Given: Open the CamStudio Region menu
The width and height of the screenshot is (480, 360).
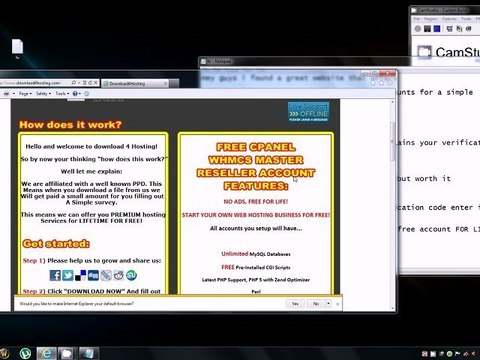Looking at the screenshot, I should coord(430,19).
